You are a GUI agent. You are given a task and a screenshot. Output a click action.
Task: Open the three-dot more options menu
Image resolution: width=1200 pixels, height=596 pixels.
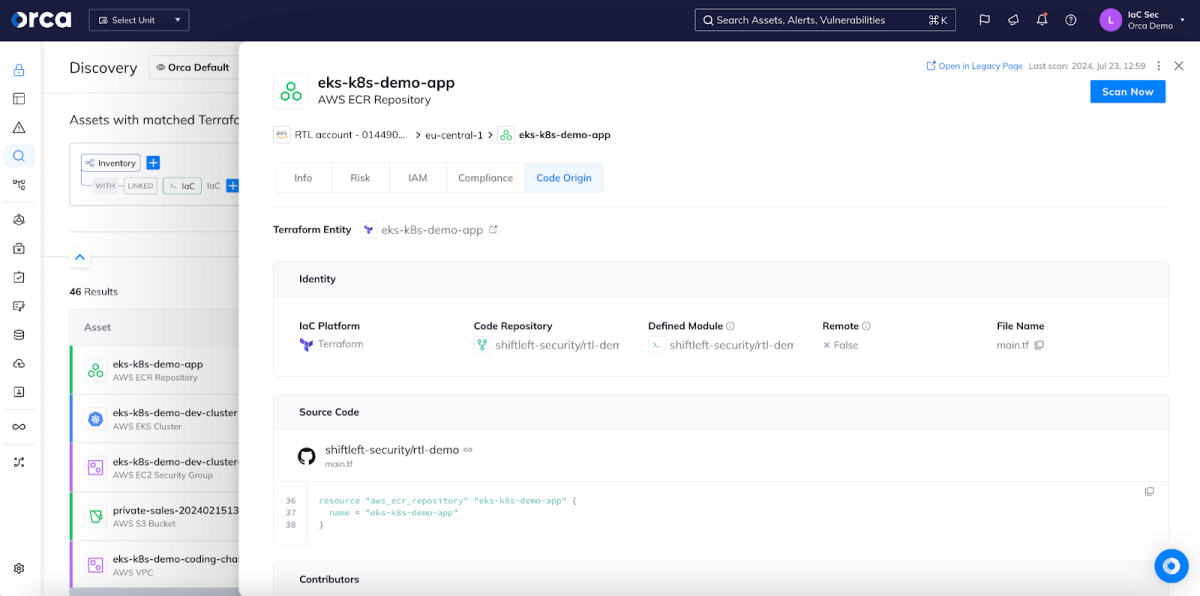(1159, 66)
